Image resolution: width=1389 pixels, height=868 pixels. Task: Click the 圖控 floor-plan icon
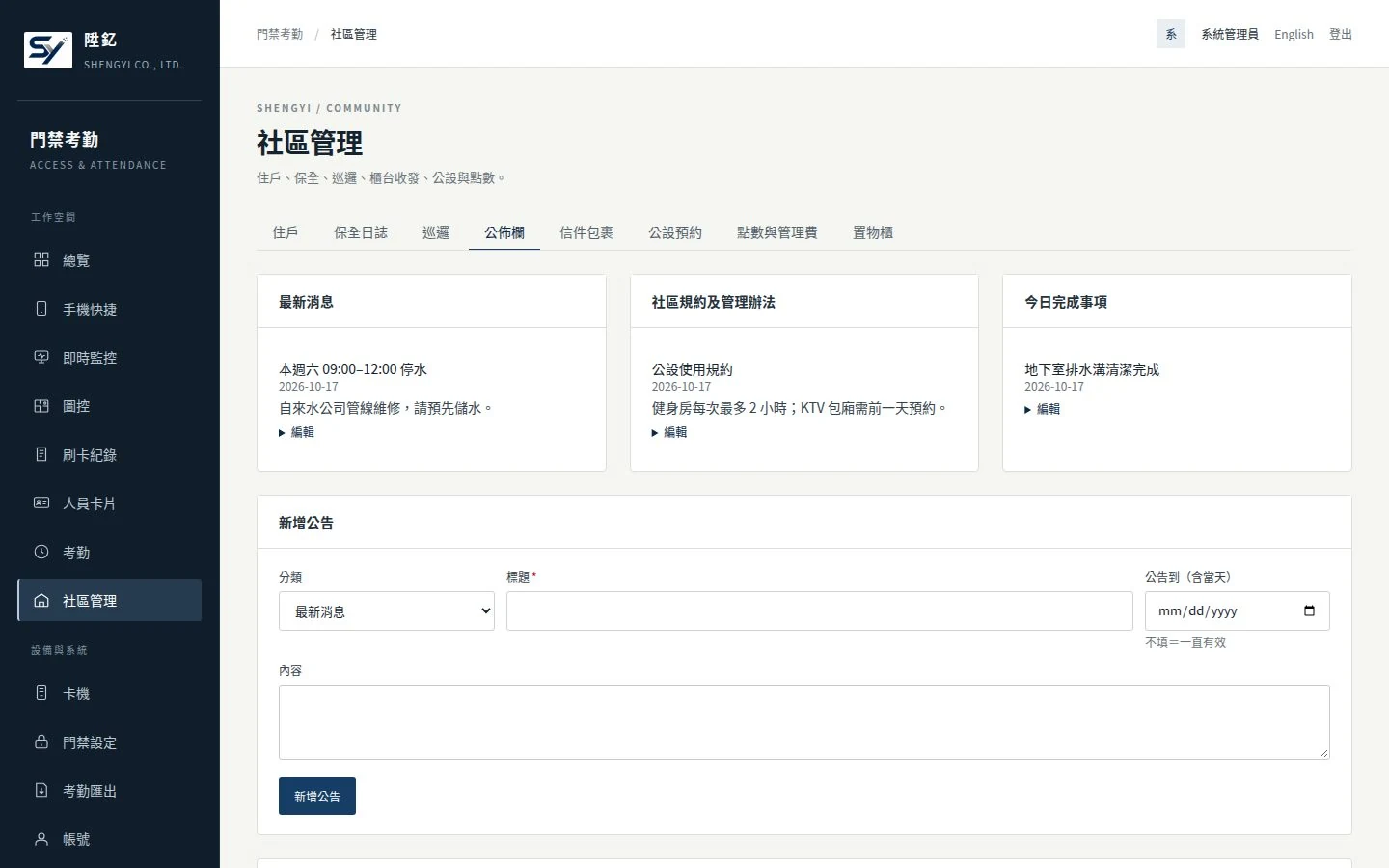(x=41, y=406)
